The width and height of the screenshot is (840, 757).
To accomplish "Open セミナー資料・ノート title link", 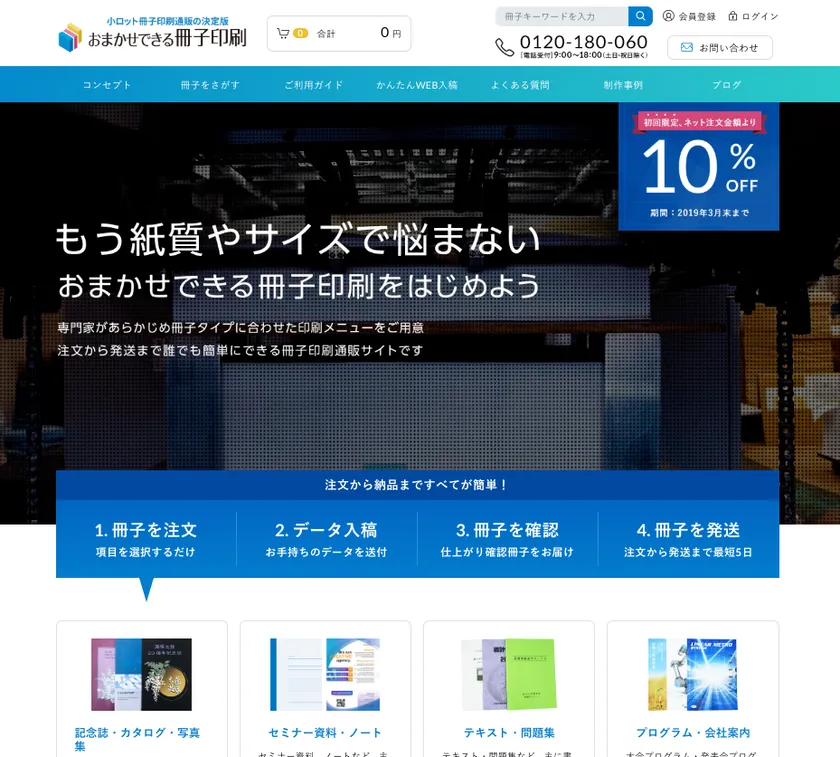I will pos(325,732).
